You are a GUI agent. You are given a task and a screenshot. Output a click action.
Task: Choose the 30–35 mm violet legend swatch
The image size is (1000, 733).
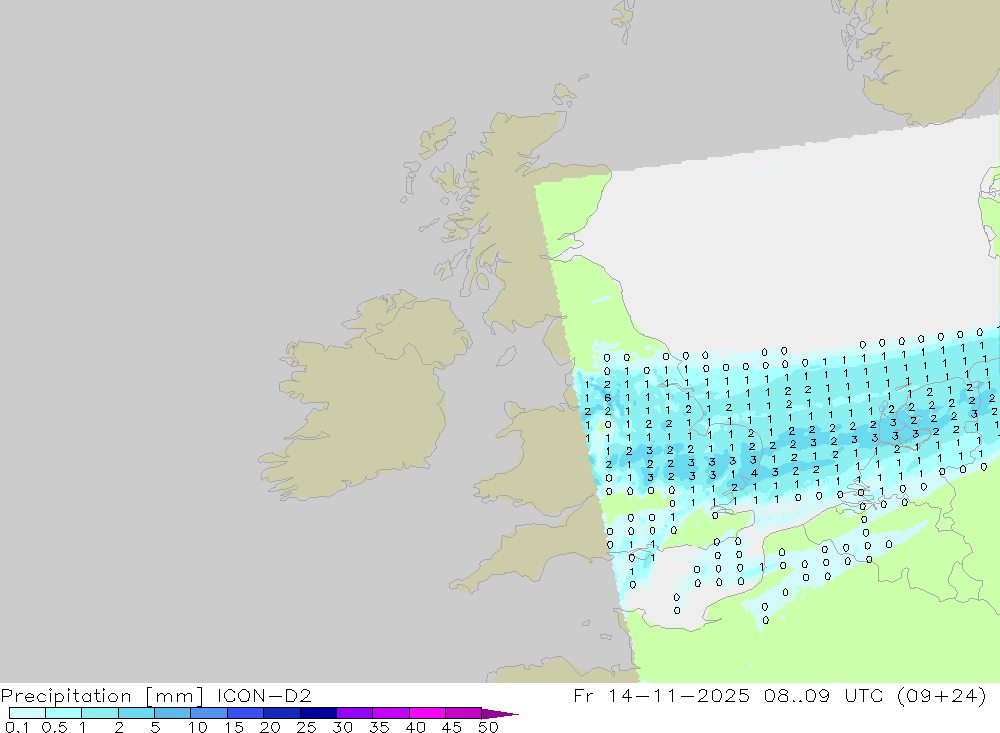tap(354, 713)
